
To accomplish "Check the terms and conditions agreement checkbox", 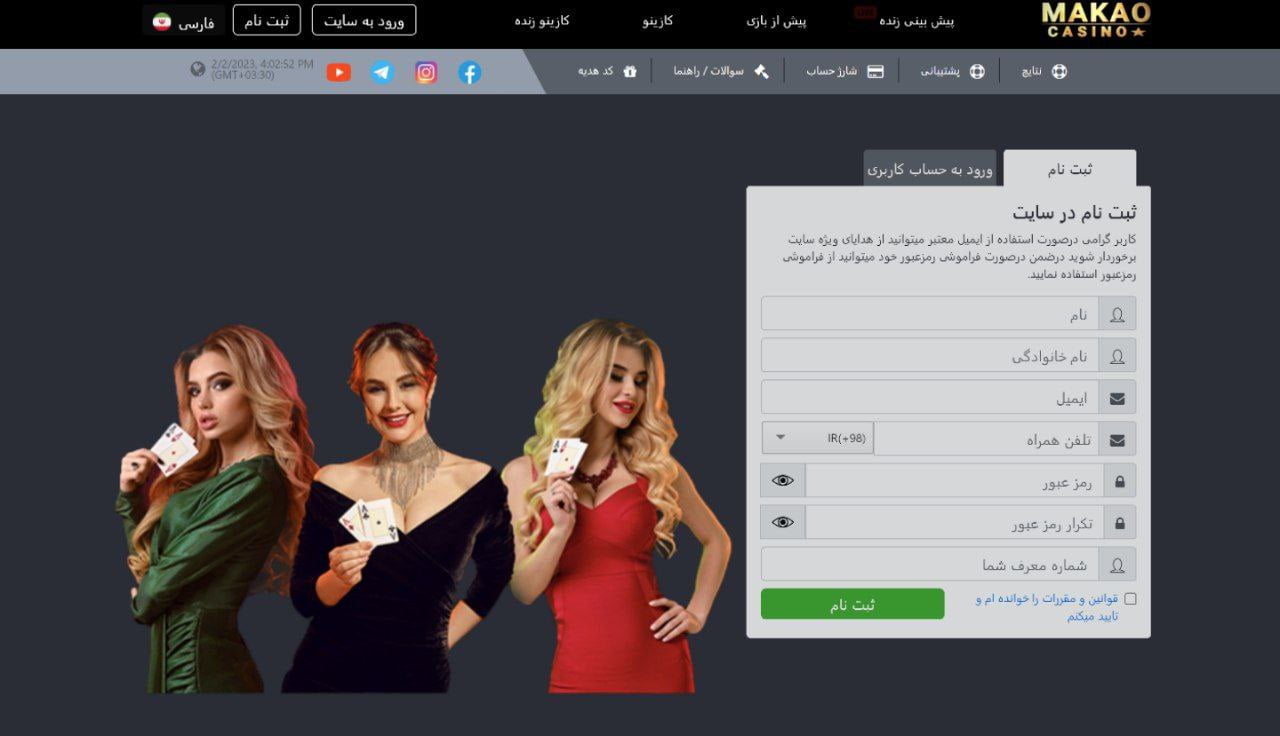I will [1129, 597].
